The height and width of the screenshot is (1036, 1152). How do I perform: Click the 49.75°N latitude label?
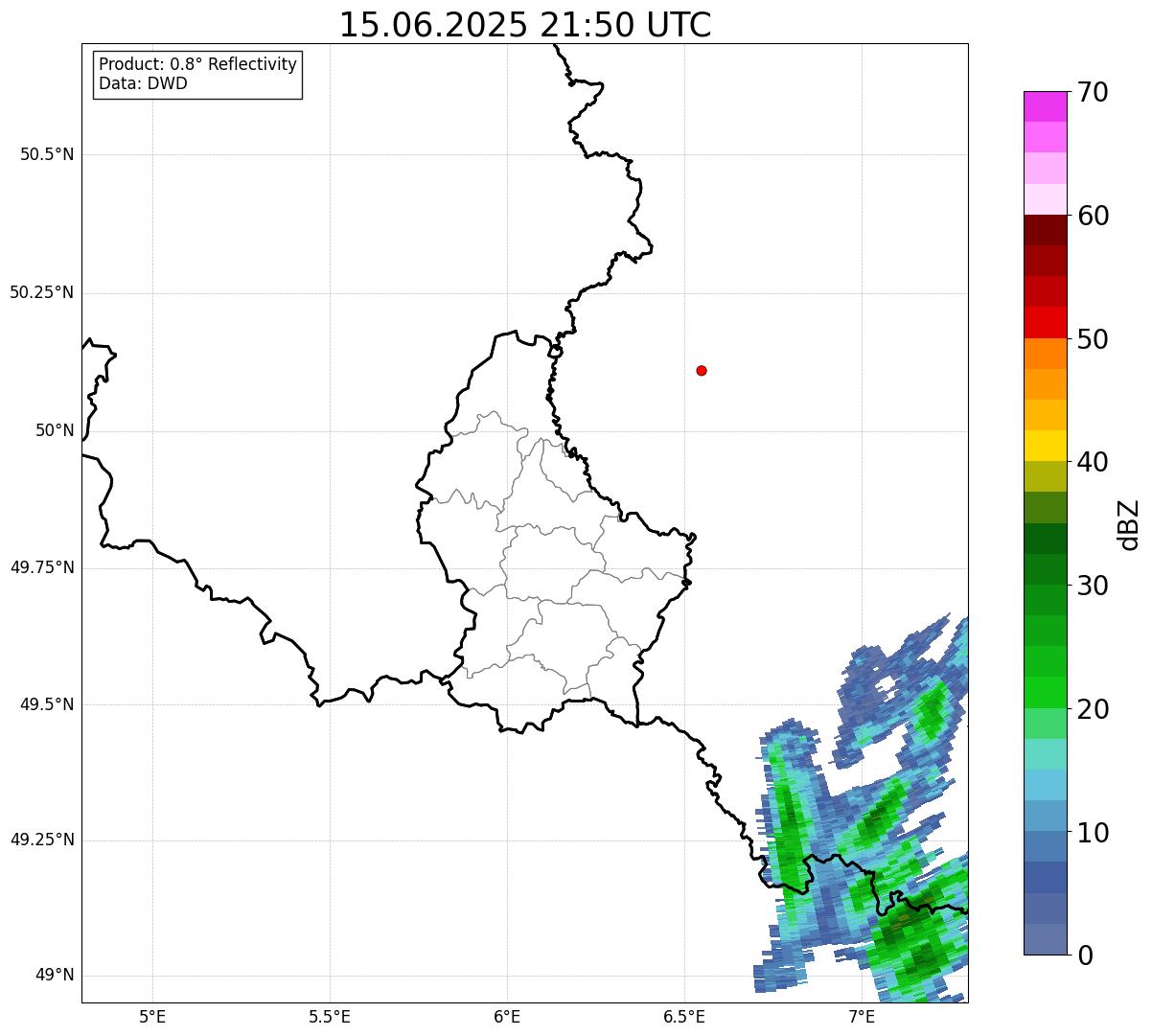pyautogui.click(x=42, y=567)
